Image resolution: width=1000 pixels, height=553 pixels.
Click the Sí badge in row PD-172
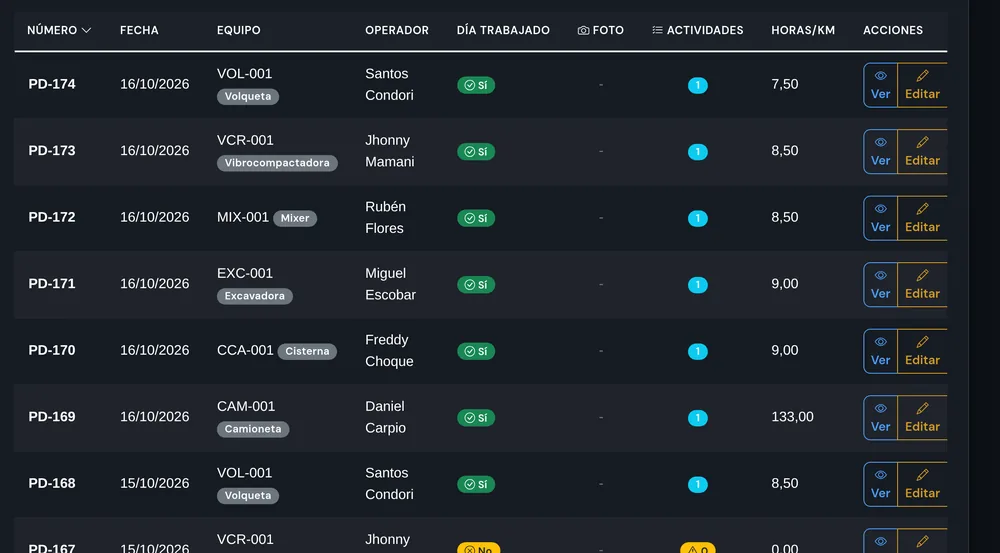[x=476, y=218]
